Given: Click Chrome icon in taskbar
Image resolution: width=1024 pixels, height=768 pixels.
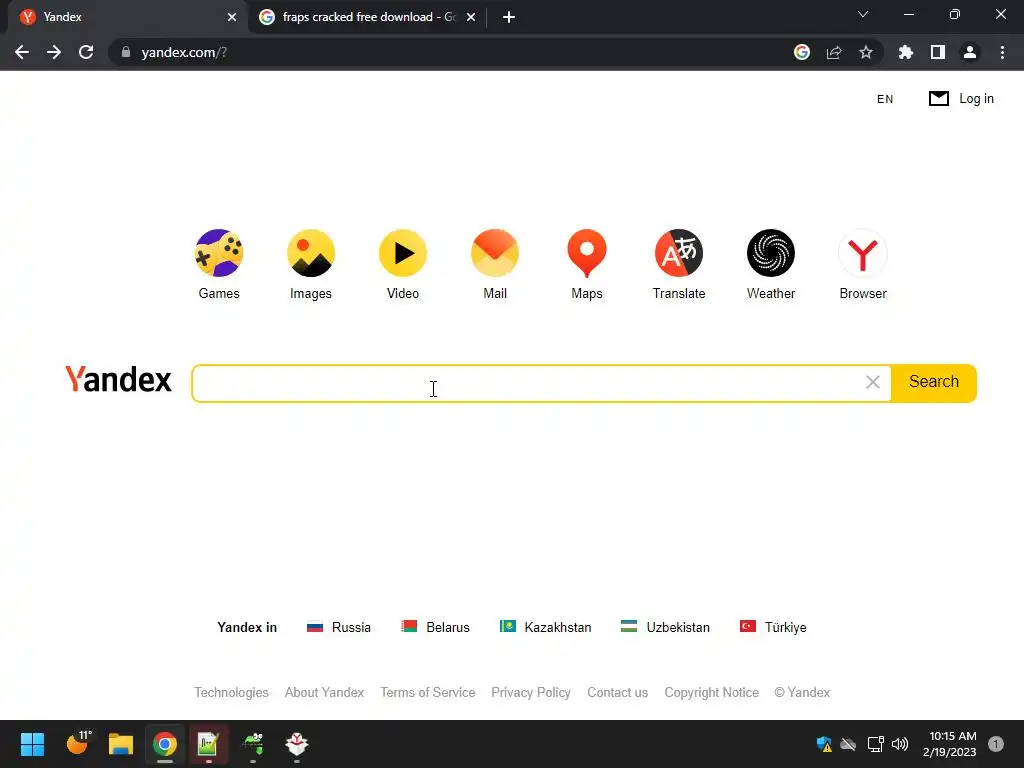Looking at the screenshot, I should (x=165, y=744).
